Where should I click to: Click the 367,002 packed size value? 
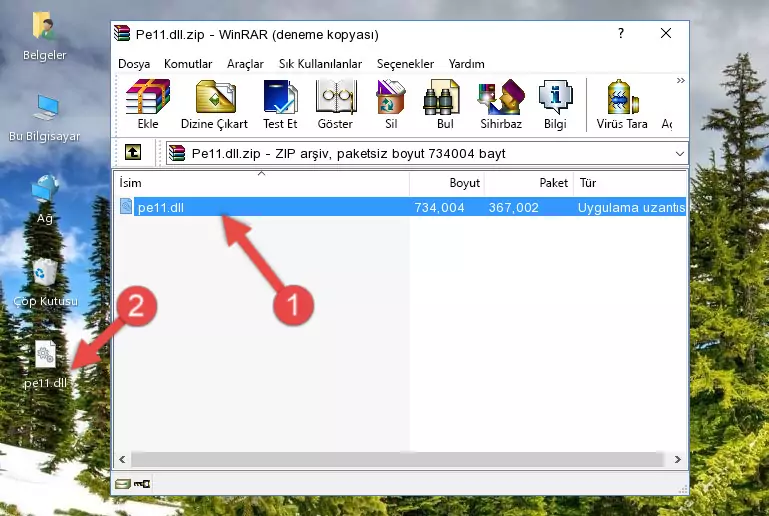[x=513, y=207]
